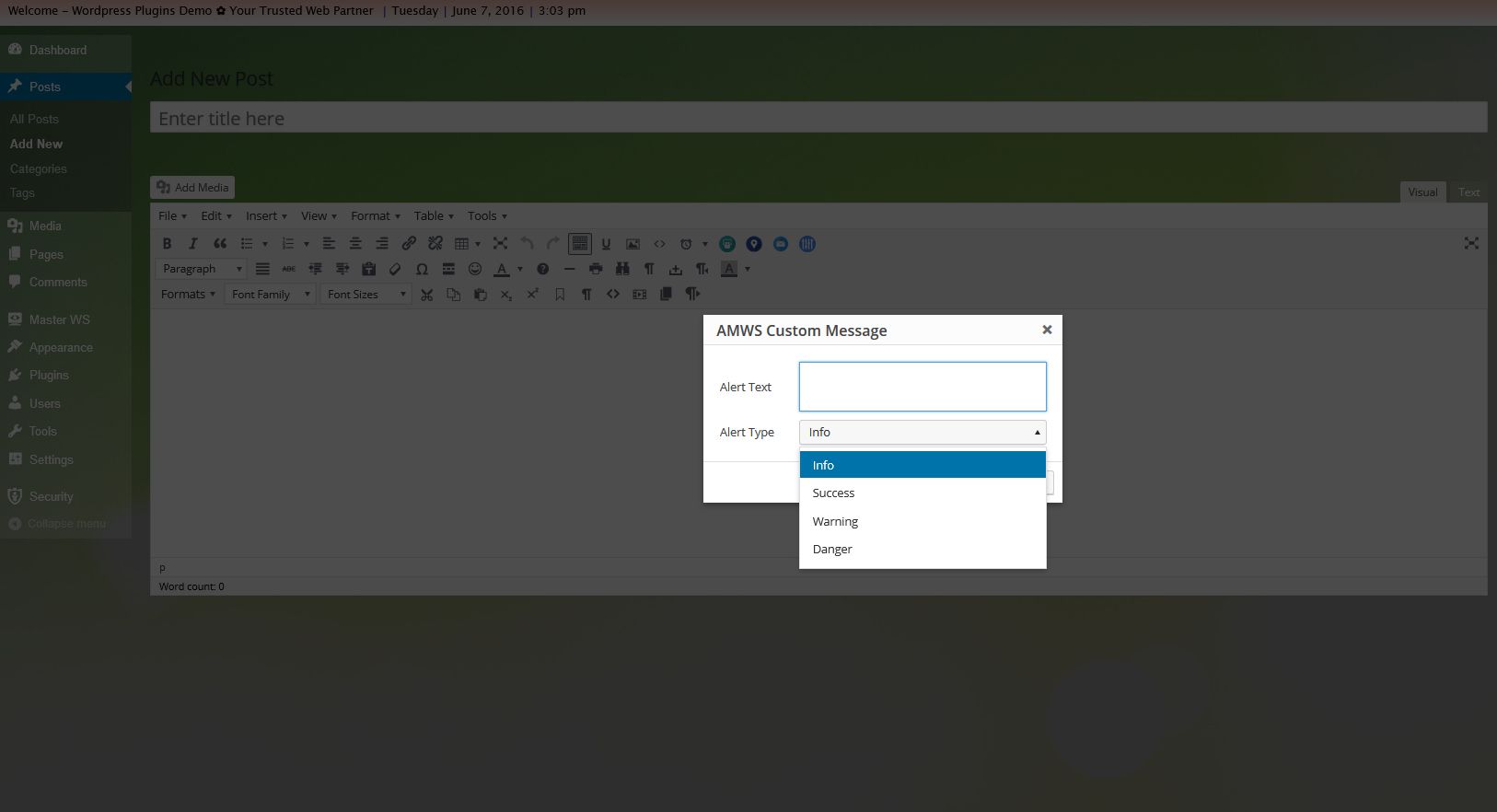Viewport: 1497px width, 812px height.
Task: Open the Format menu
Action: [376, 215]
